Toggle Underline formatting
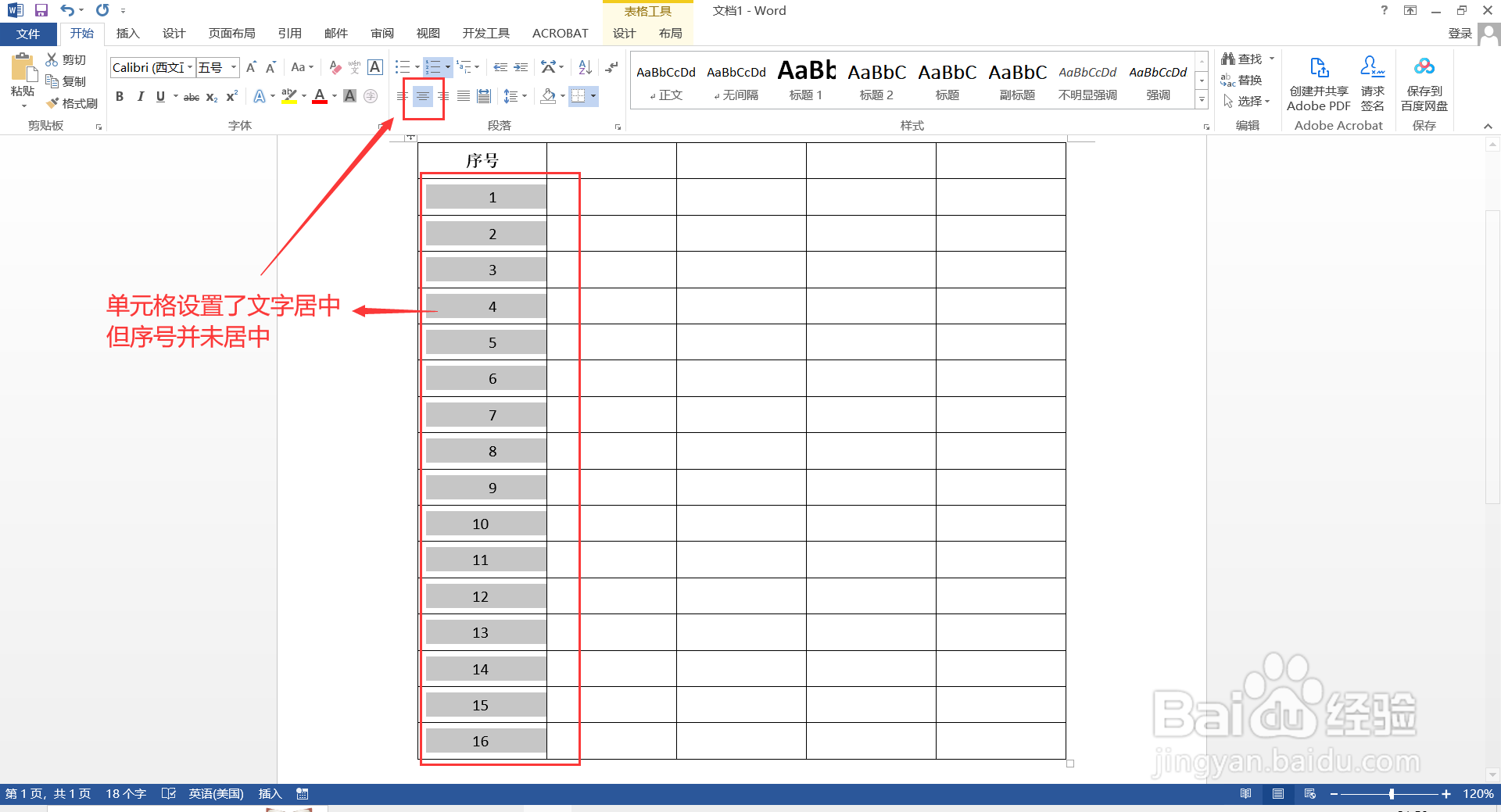This screenshot has height=812, width=1501. tap(160, 96)
